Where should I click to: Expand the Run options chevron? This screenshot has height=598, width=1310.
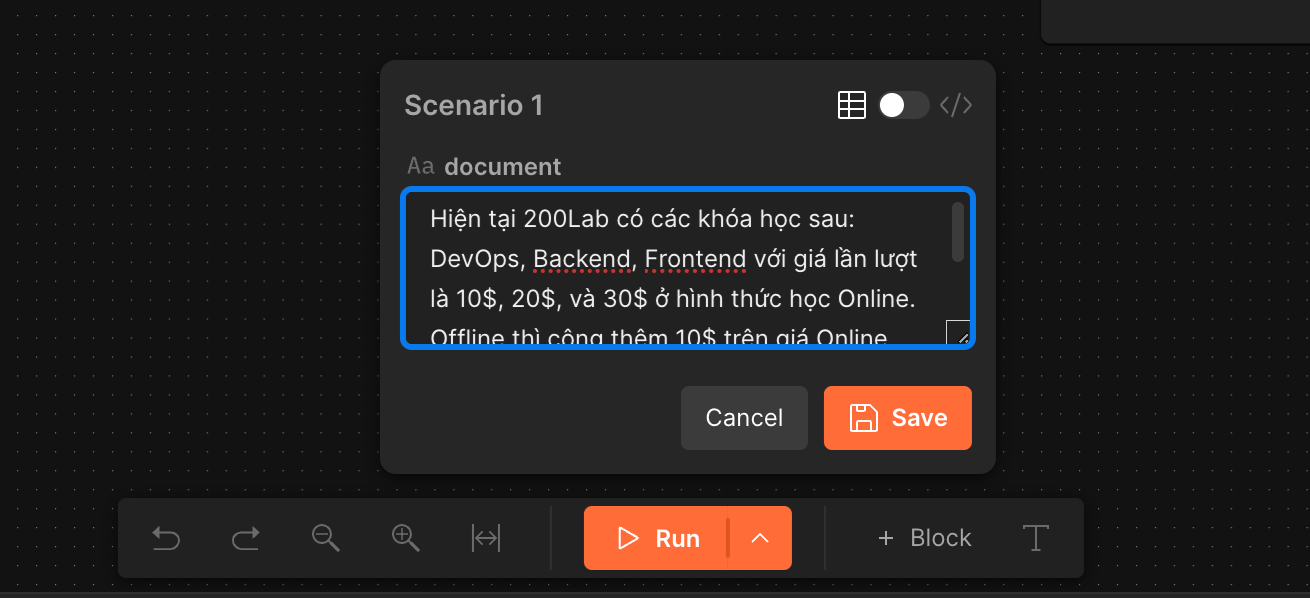[x=760, y=538]
